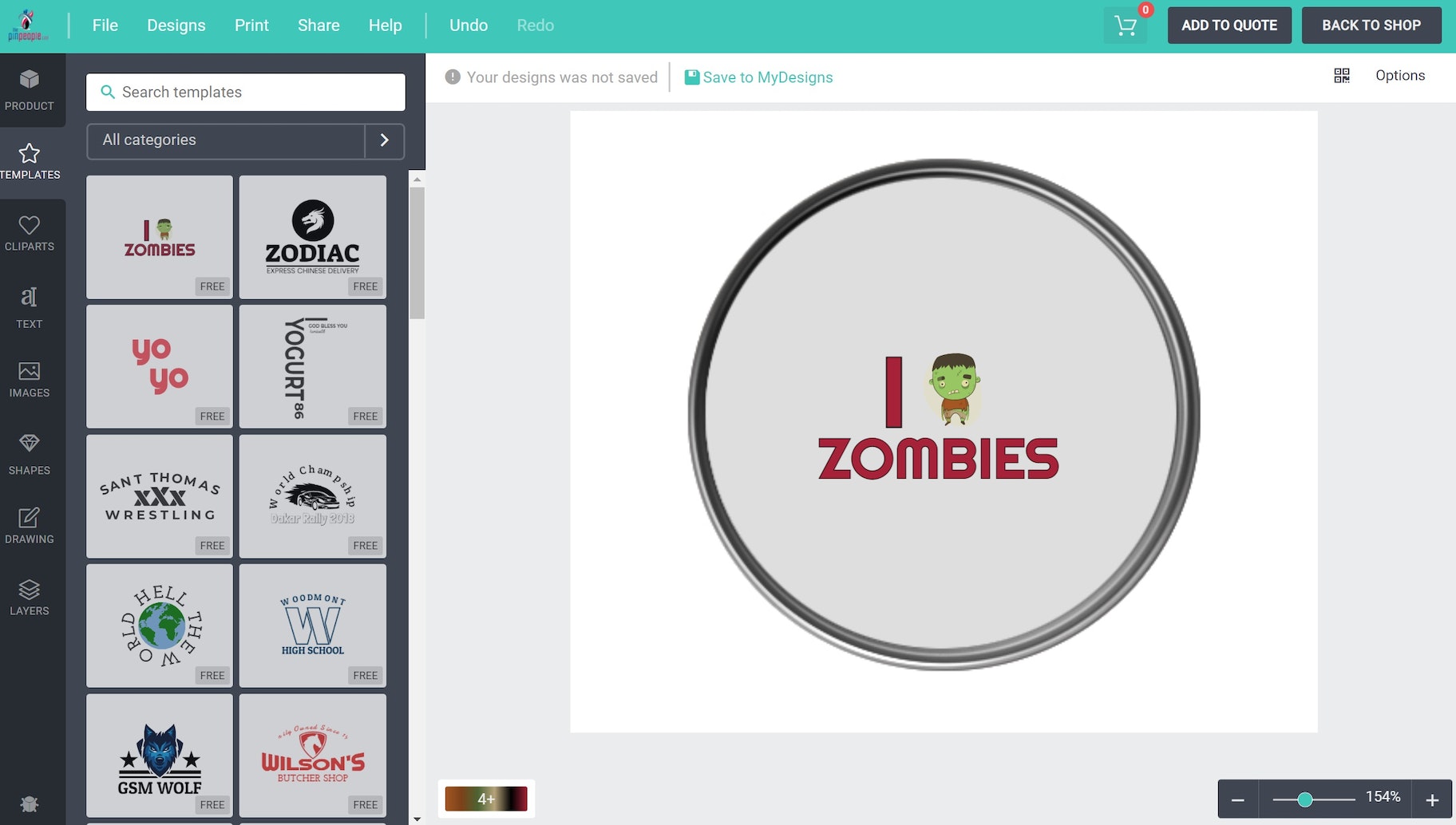This screenshot has width=1456, height=825.
Task: Open the Images panel icon
Action: pyautogui.click(x=30, y=372)
